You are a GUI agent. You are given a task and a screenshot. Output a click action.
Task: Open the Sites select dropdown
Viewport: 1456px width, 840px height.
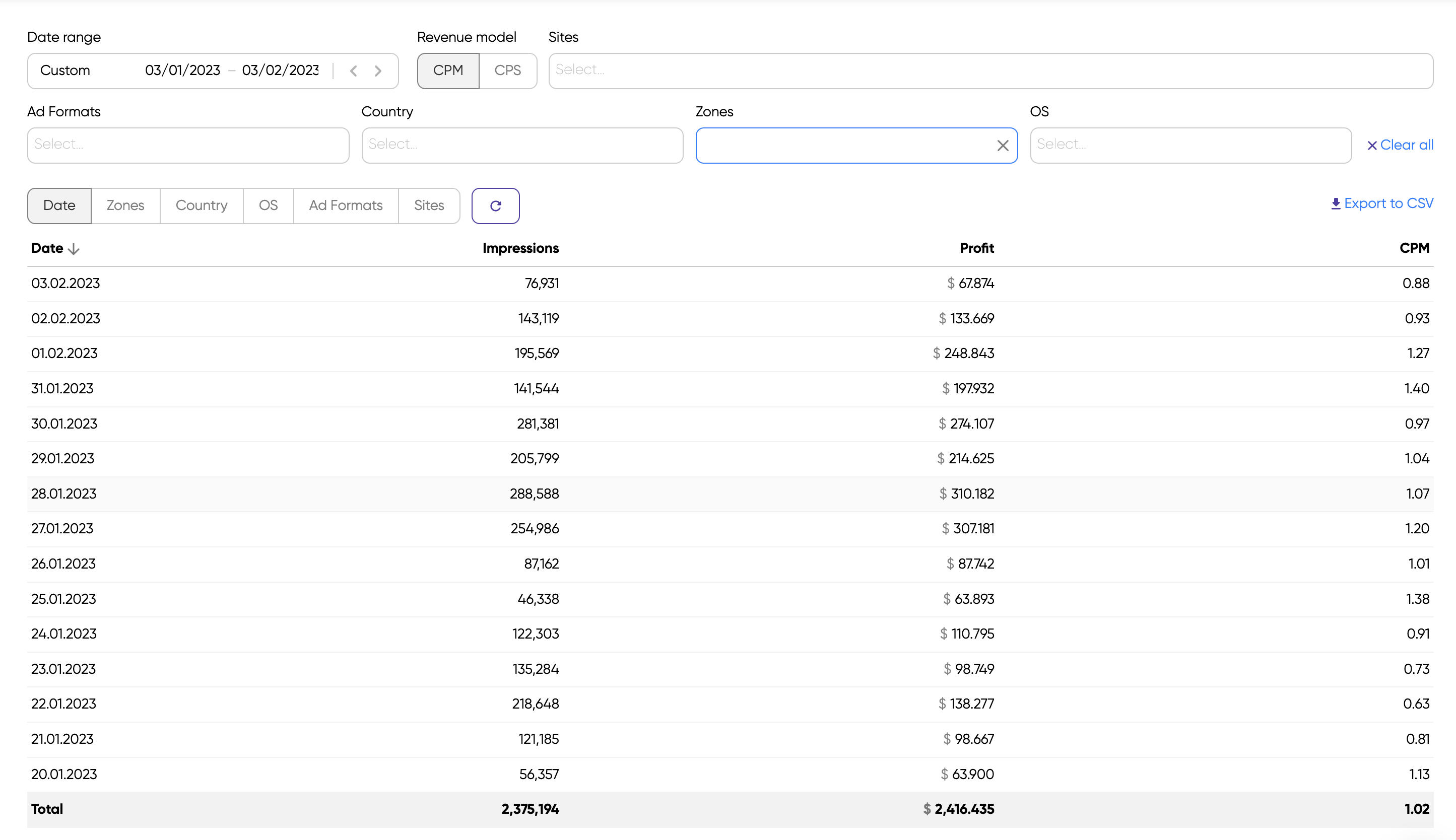click(x=989, y=71)
